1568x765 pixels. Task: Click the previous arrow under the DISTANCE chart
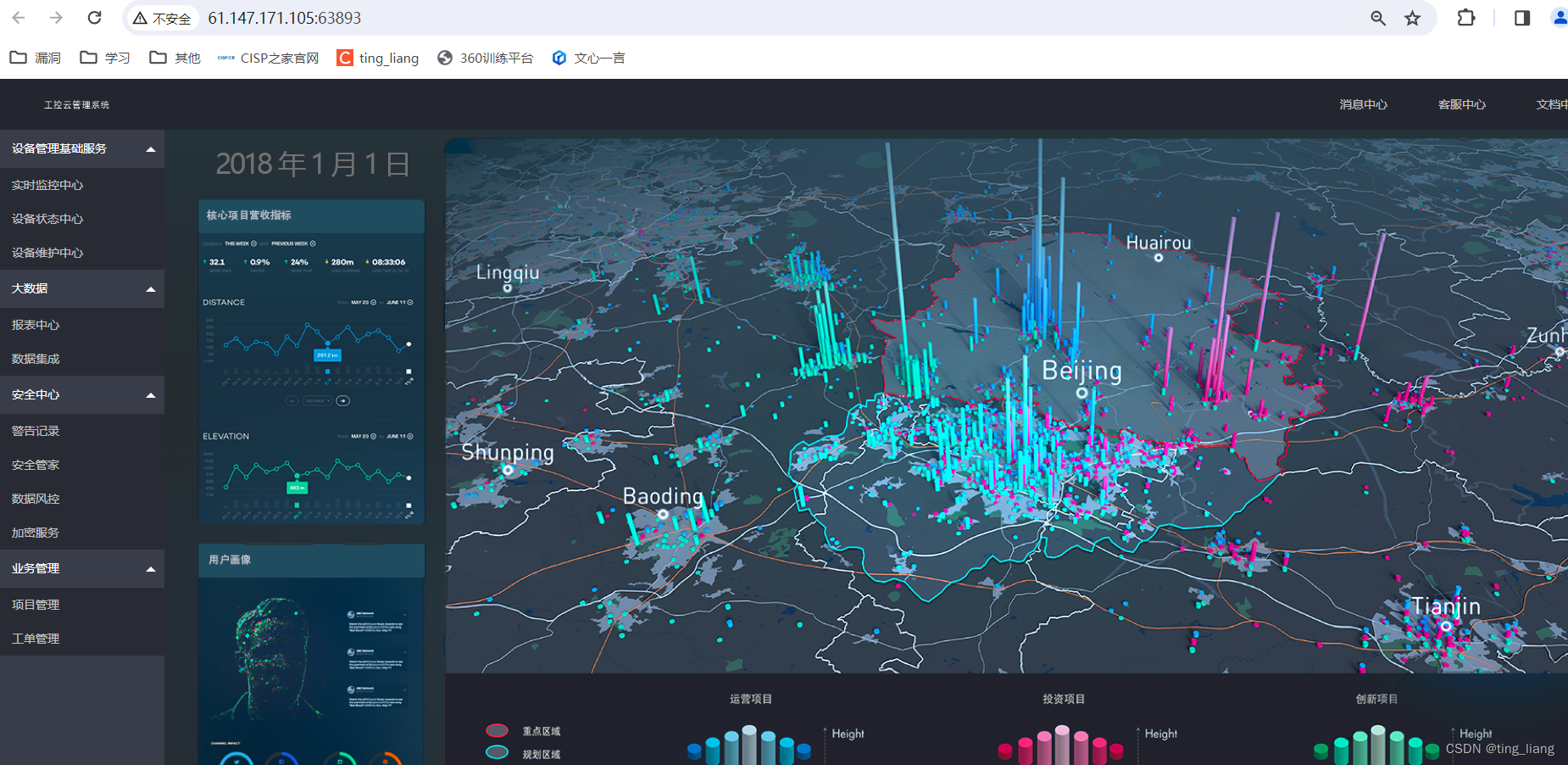(292, 400)
